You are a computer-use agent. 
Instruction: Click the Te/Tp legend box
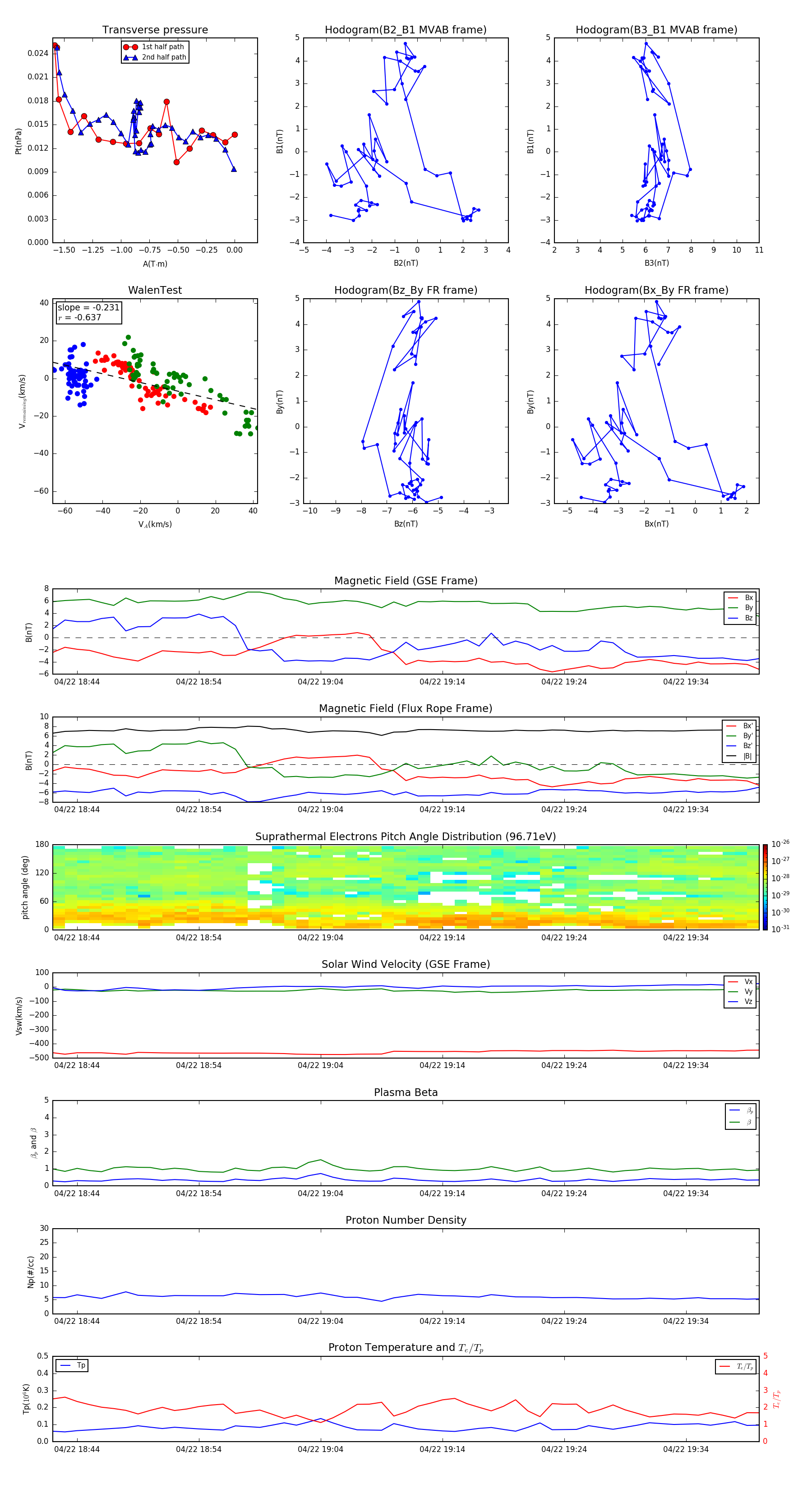[736, 1366]
